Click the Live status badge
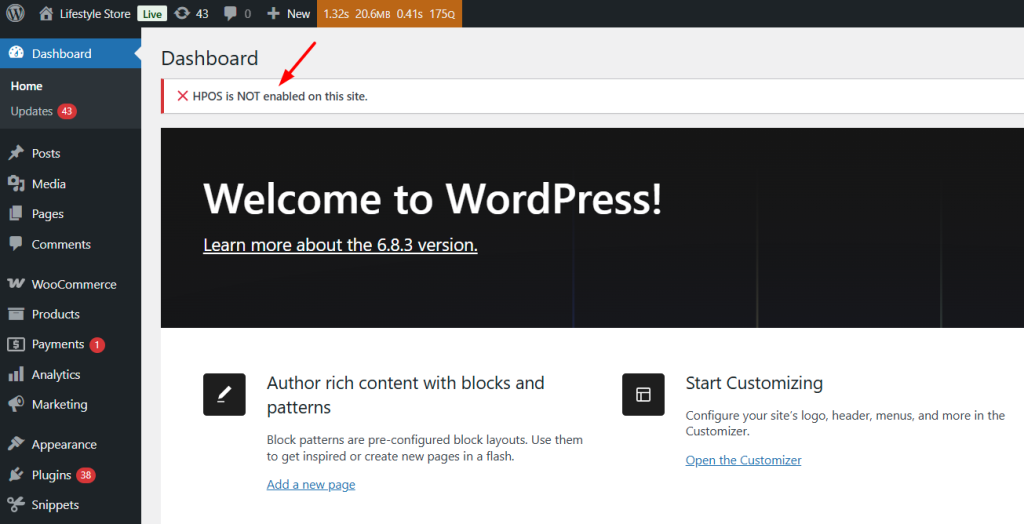Viewport: 1024px width, 524px height. (152, 14)
